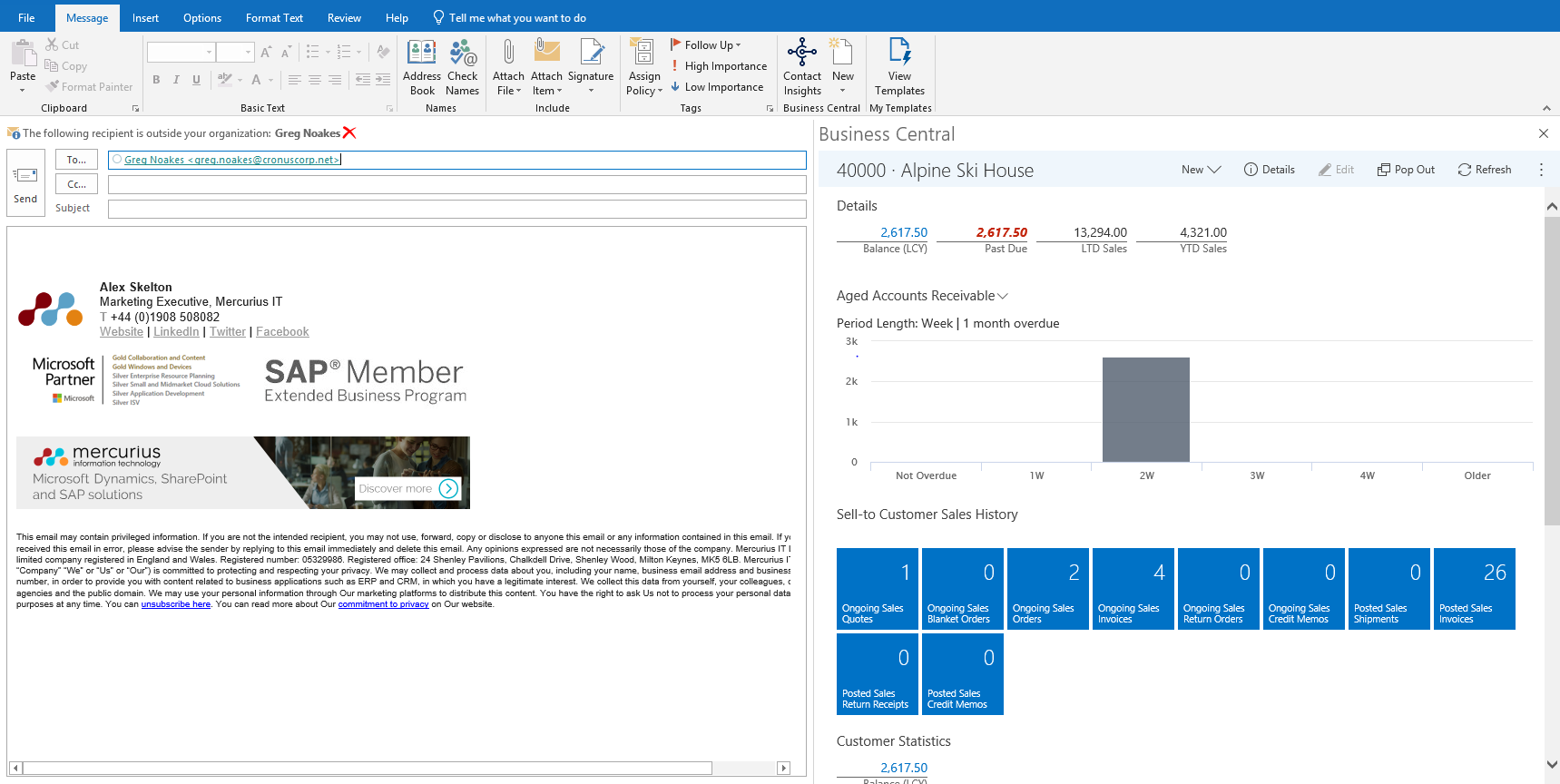Show customer Details in Business Central
The width and height of the screenshot is (1560, 784).
pos(1269,170)
